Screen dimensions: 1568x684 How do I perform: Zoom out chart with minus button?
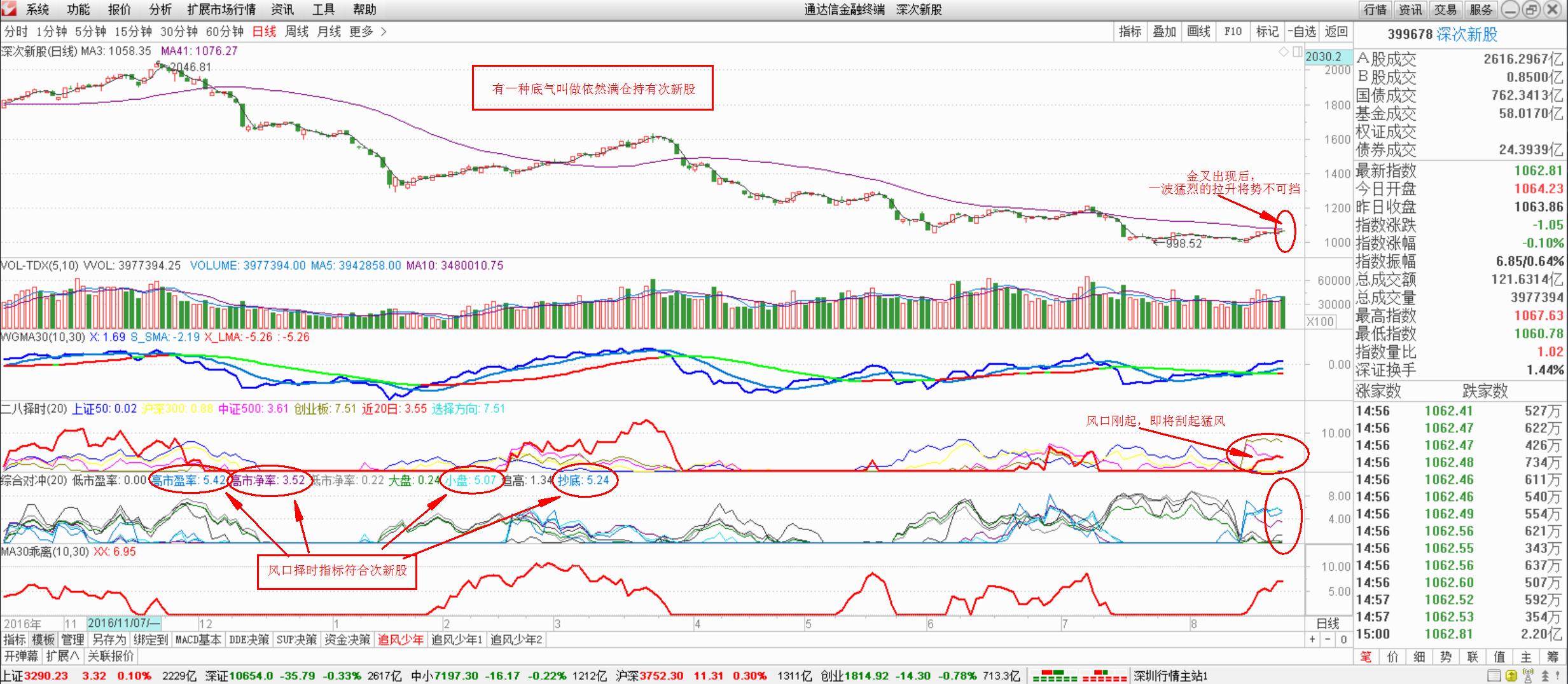(1328, 640)
